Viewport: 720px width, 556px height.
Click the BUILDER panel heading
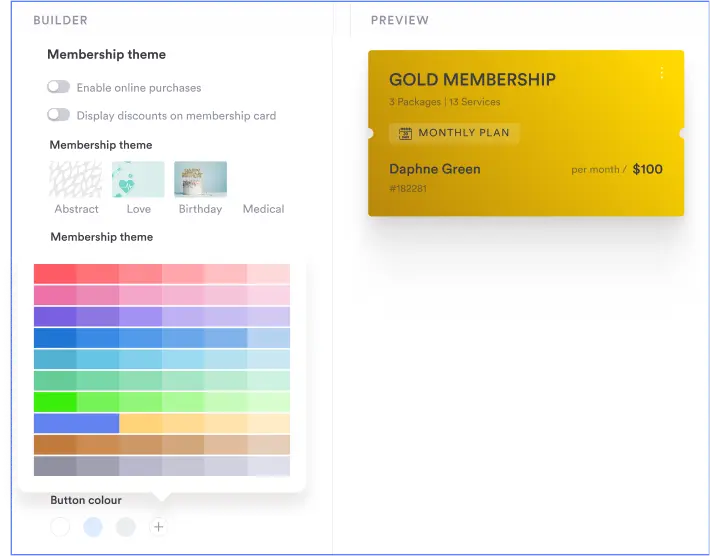click(x=60, y=20)
